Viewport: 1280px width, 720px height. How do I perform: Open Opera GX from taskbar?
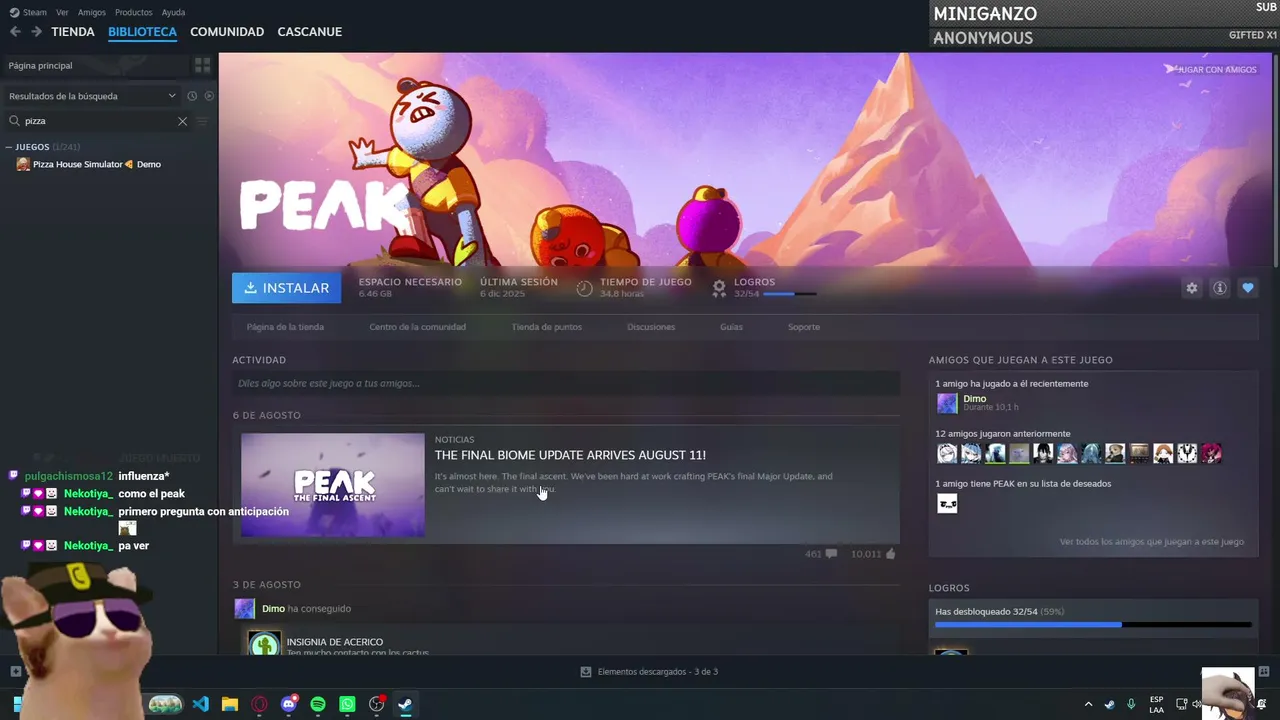(x=260, y=704)
